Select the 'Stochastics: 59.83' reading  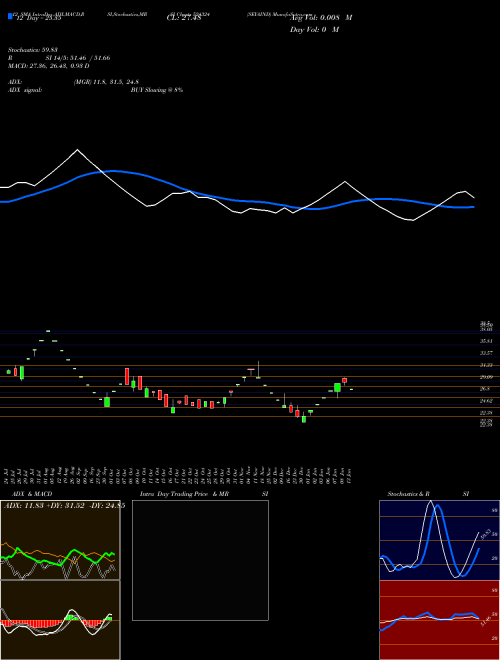[x=33, y=50]
